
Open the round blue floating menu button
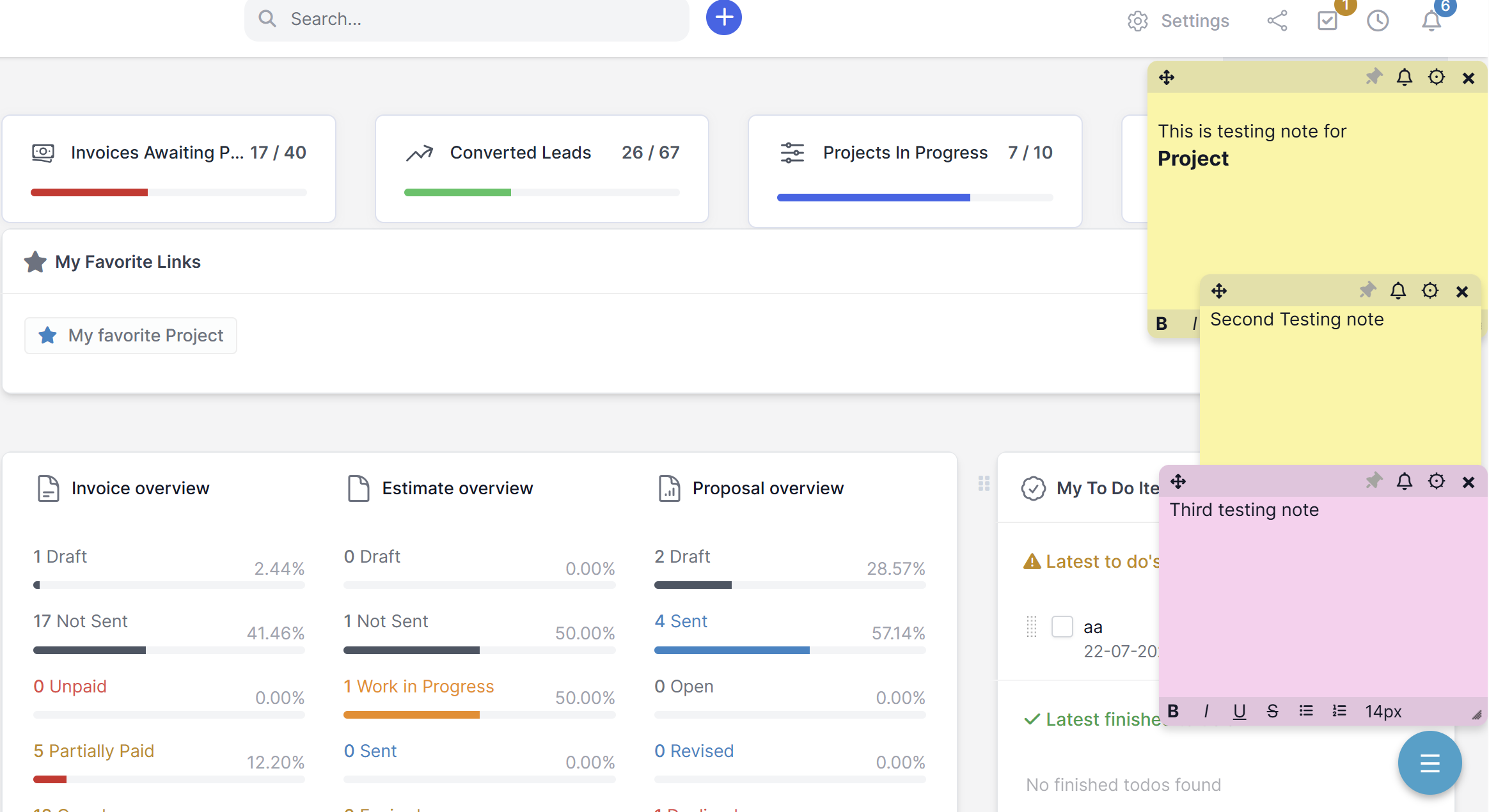coord(1430,763)
